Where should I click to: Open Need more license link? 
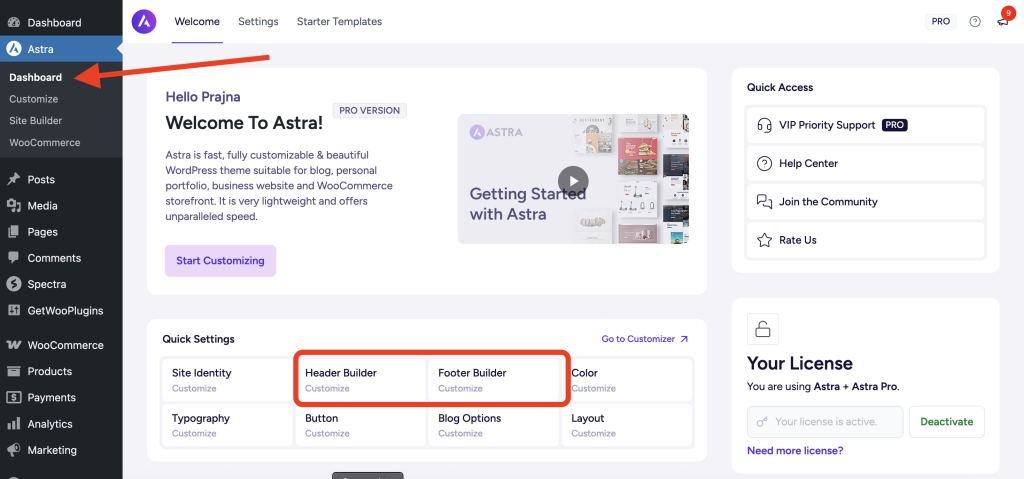tap(795, 450)
